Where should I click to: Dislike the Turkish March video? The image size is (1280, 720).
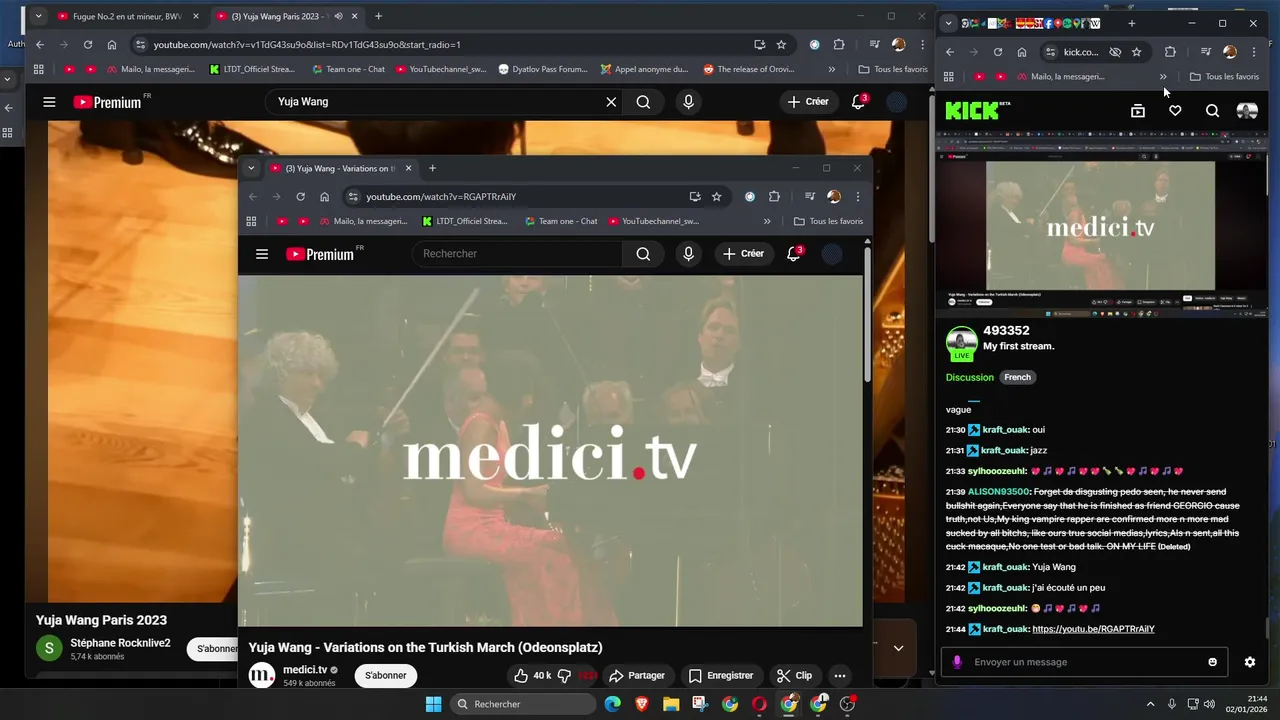[564, 676]
